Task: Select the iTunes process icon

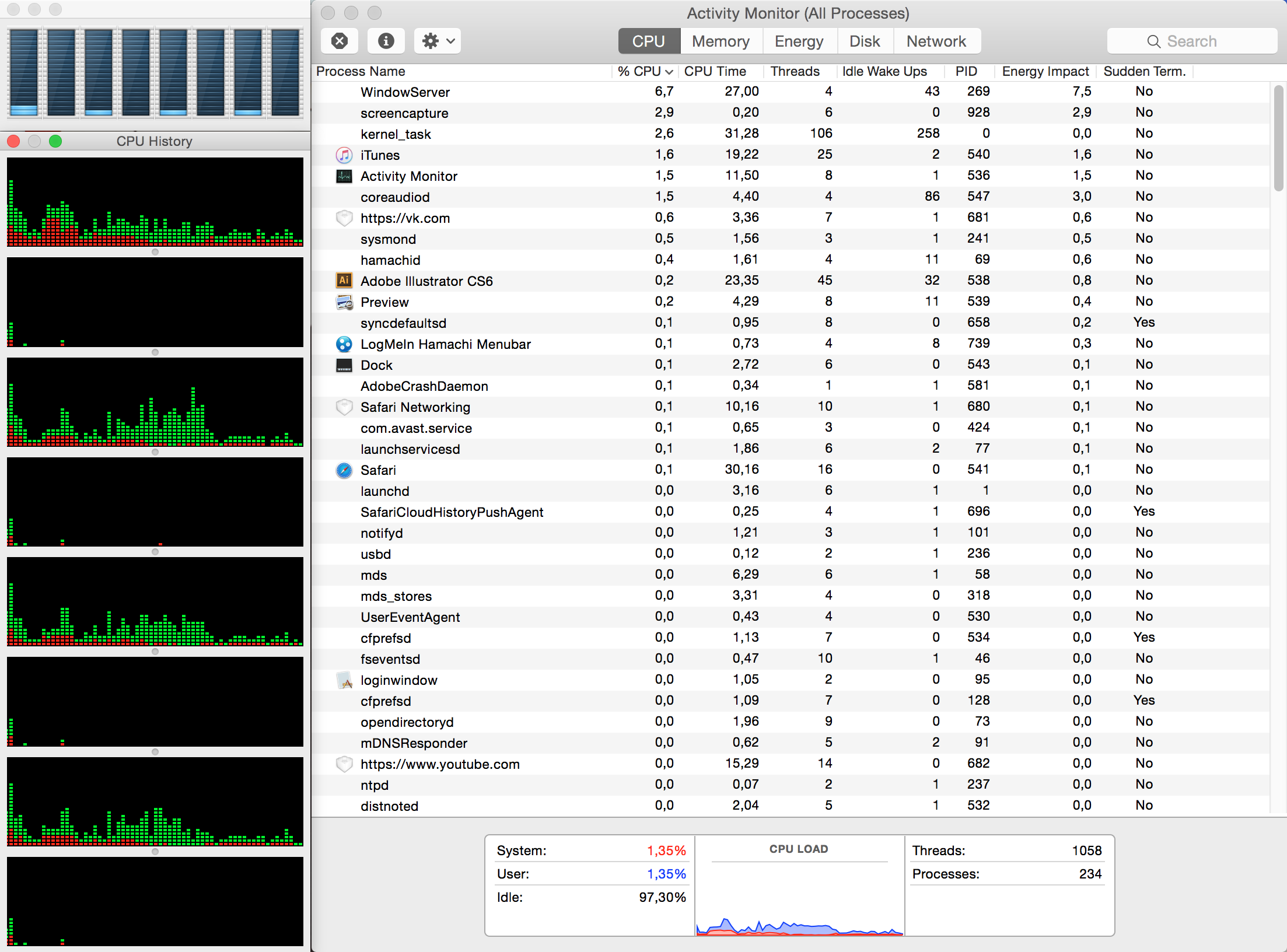Action: pos(344,155)
